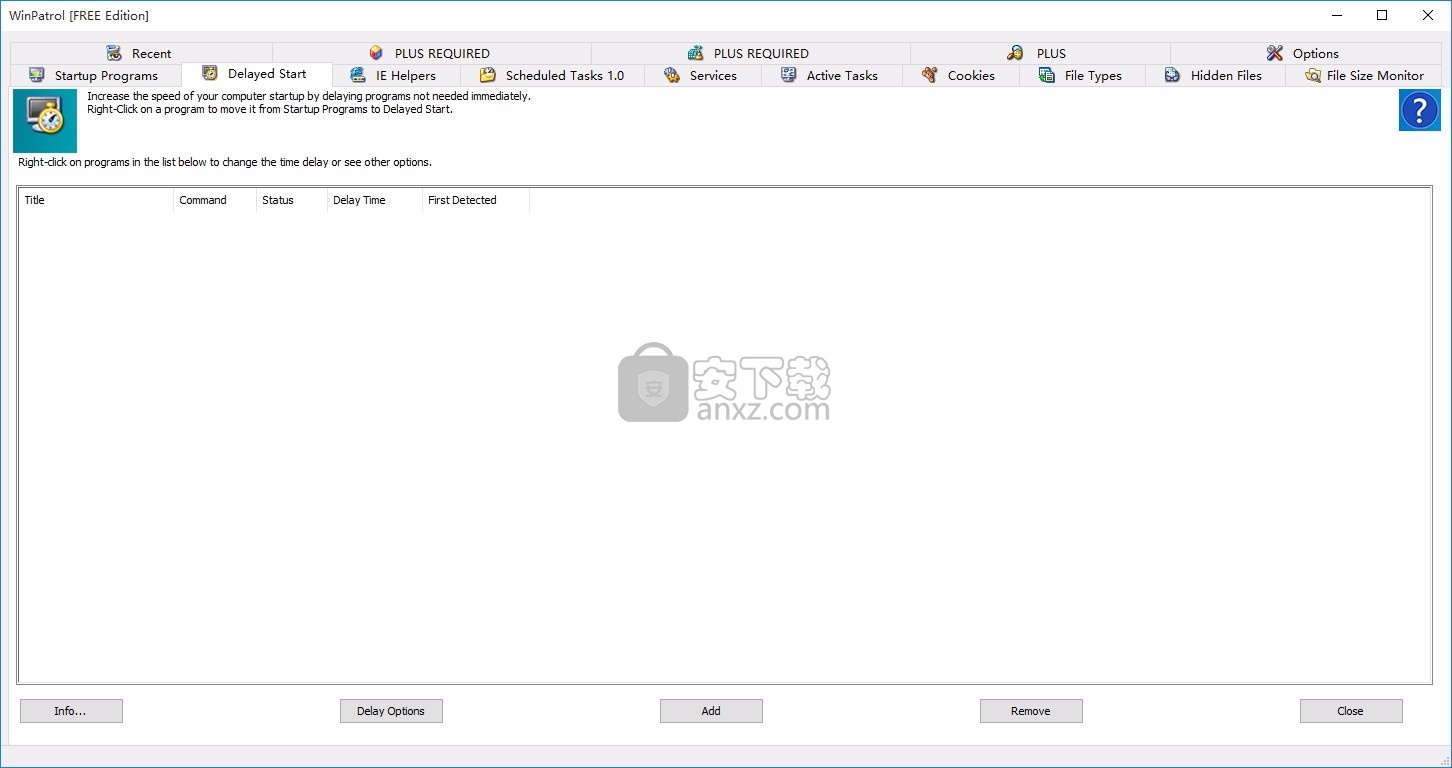Click the Close button at bottom right
The height and width of the screenshot is (768, 1452).
click(1351, 711)
